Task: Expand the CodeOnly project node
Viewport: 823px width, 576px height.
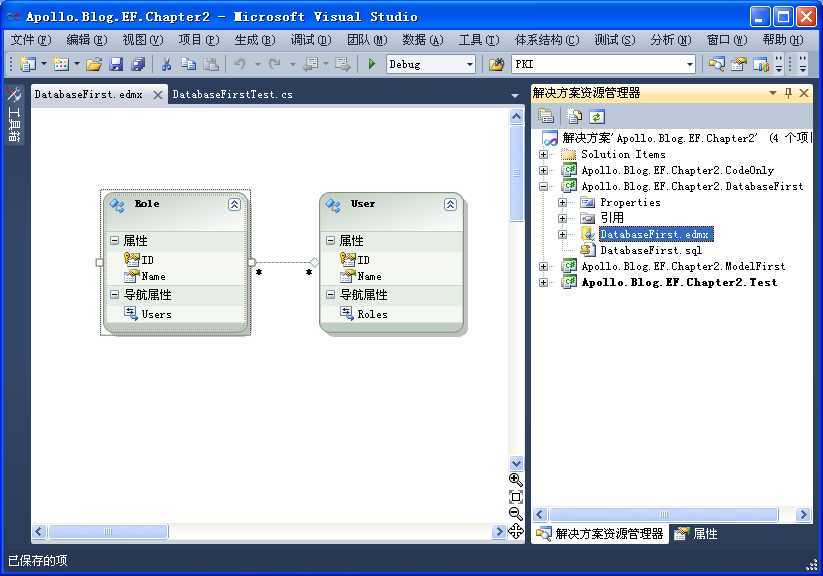Action: tap(543, 170)
